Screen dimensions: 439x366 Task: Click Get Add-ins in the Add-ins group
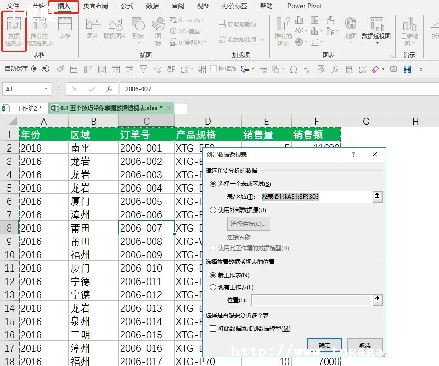(237, 24)
